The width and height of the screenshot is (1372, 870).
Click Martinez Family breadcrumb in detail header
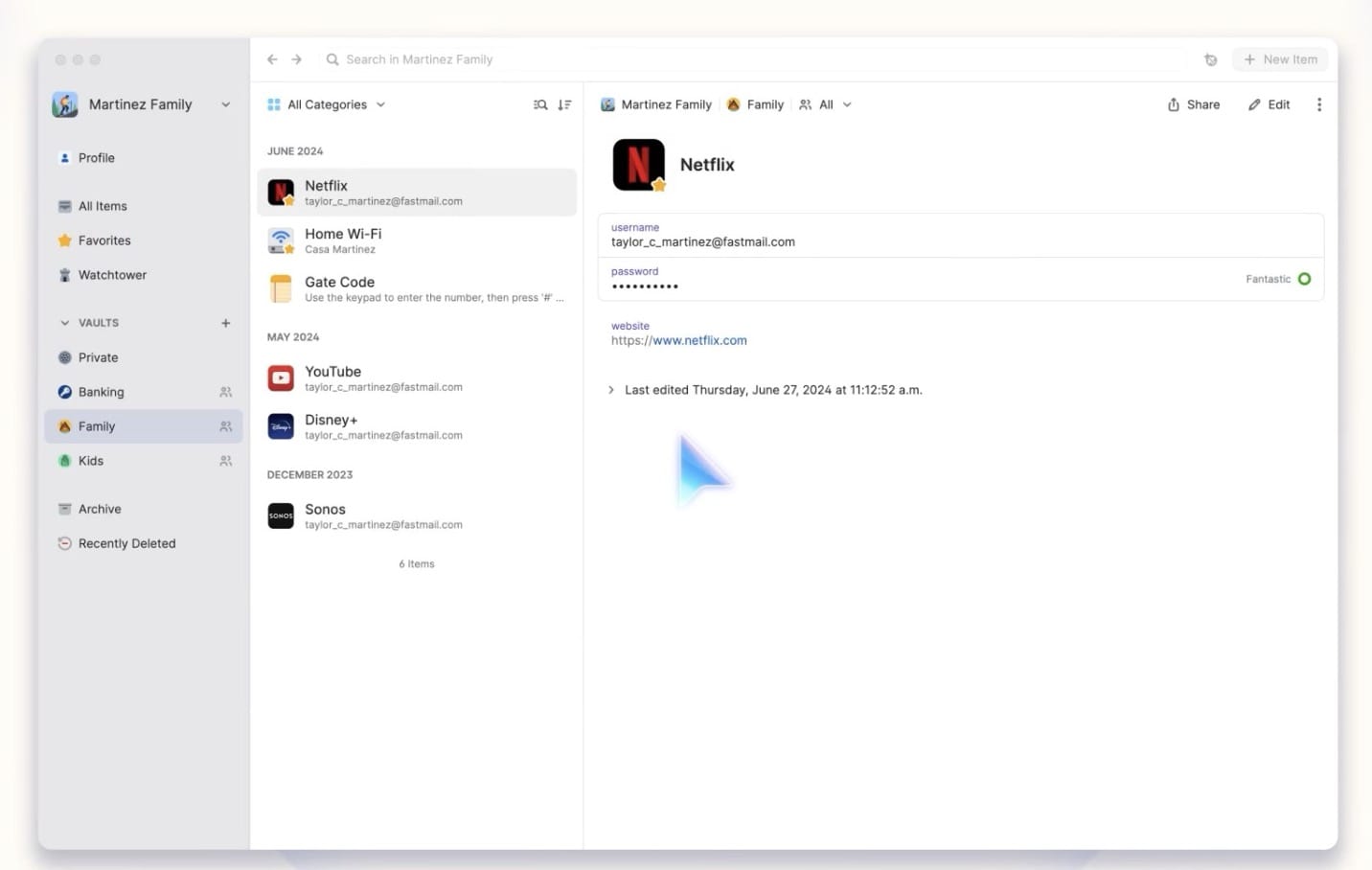coord(656,104)
